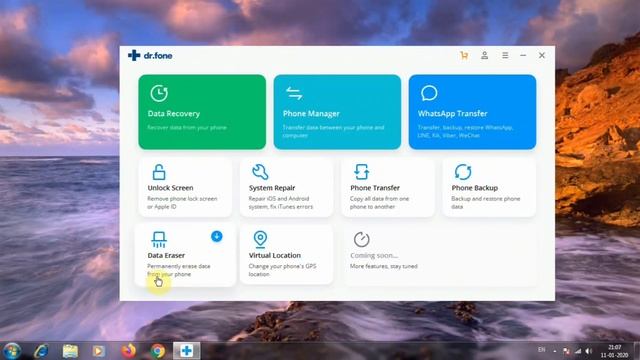Click 'Change your phone's GPS' description

pos(282,266)
